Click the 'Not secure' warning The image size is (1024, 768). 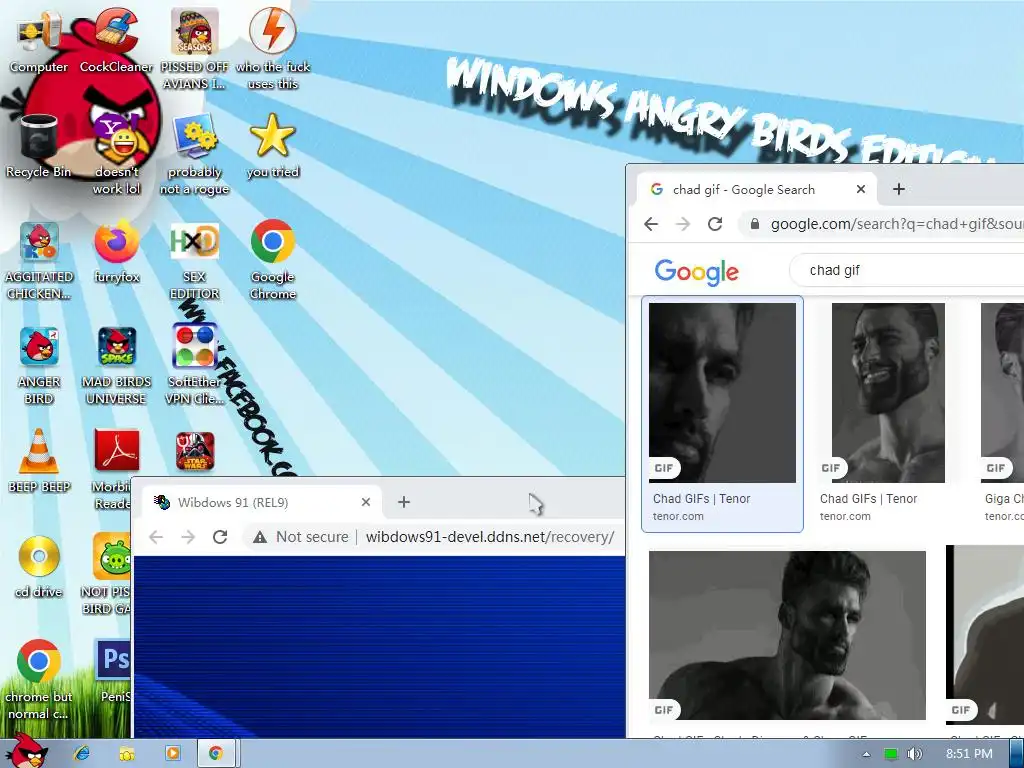click(x=301, y=537)
